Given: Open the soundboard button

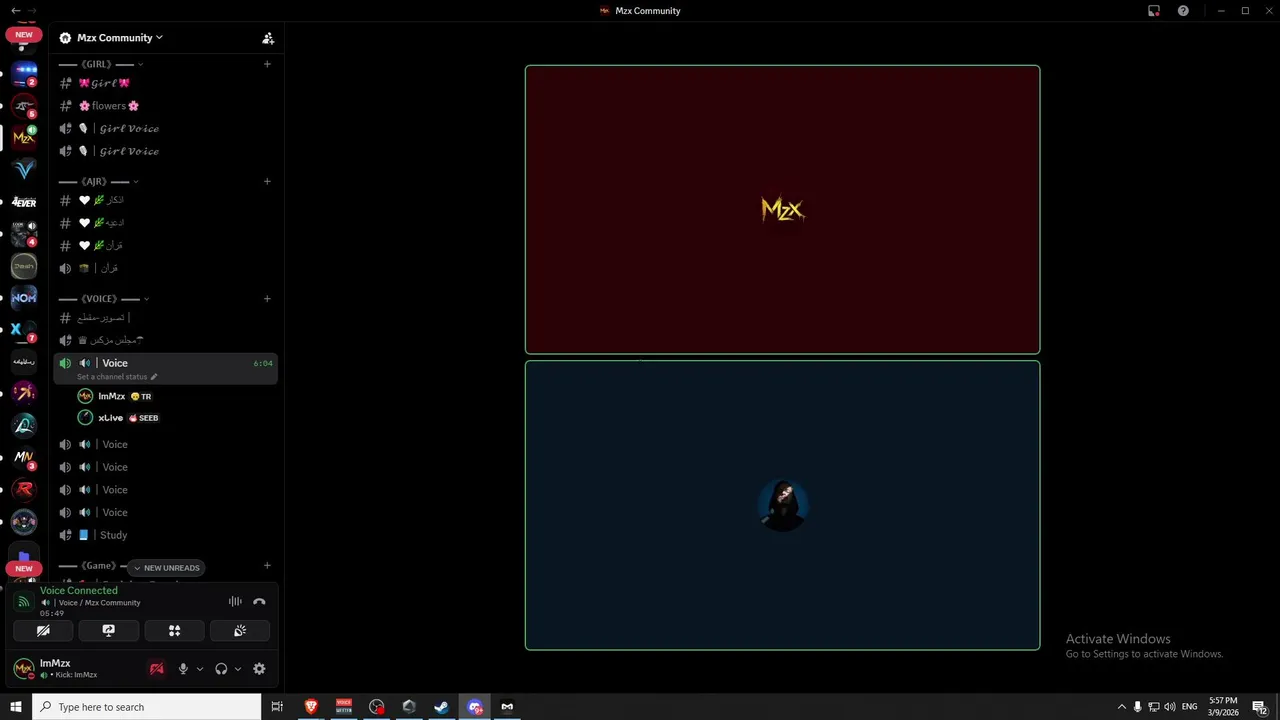Looking at the screenshot, I should [x=240, y=631].
